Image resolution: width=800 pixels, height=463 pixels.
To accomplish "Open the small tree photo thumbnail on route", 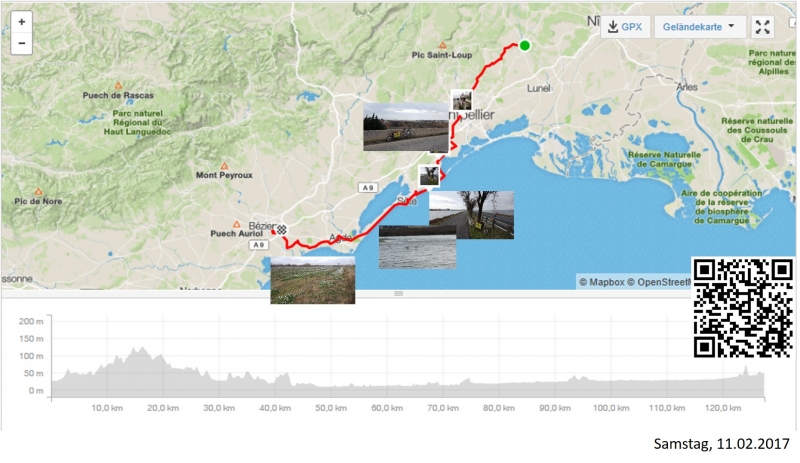I will pyautogui.click(x=429, y=176).
